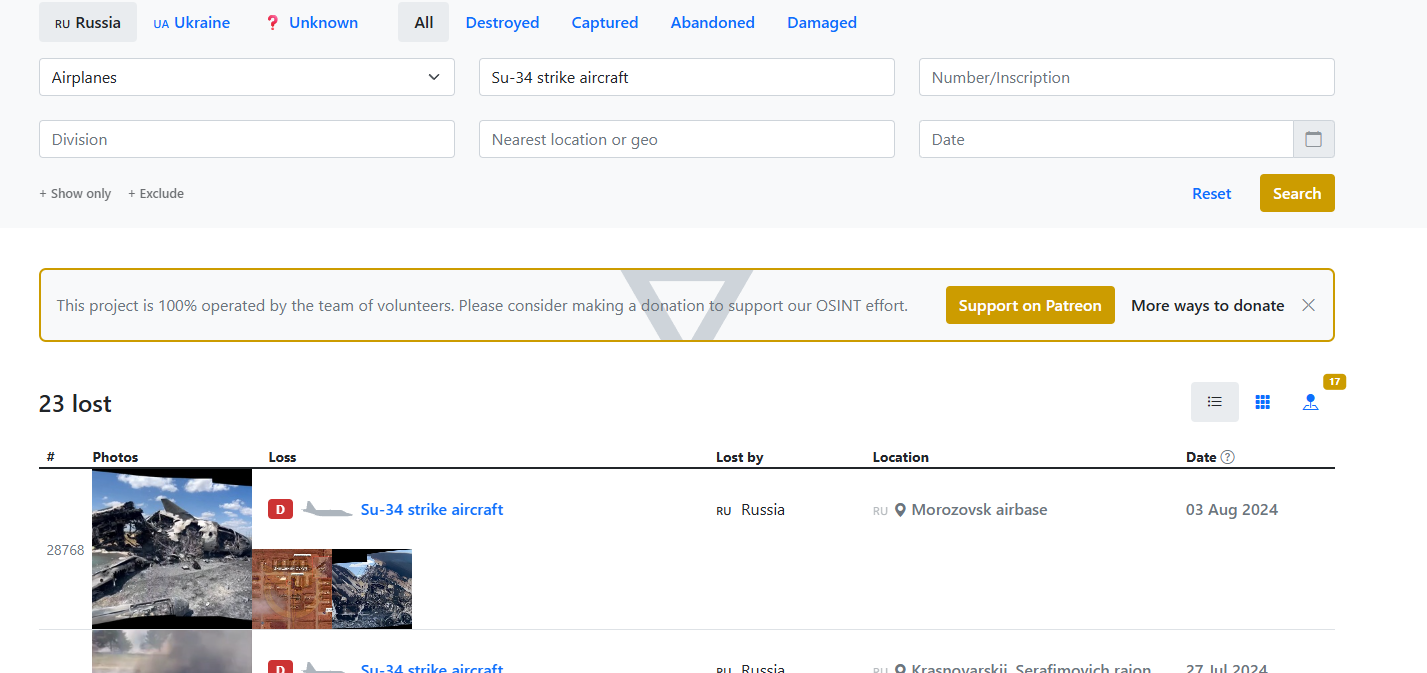This screenshot has width=1427, height=673.
Task: Expand the Exclude filter option
Action: 156,194
